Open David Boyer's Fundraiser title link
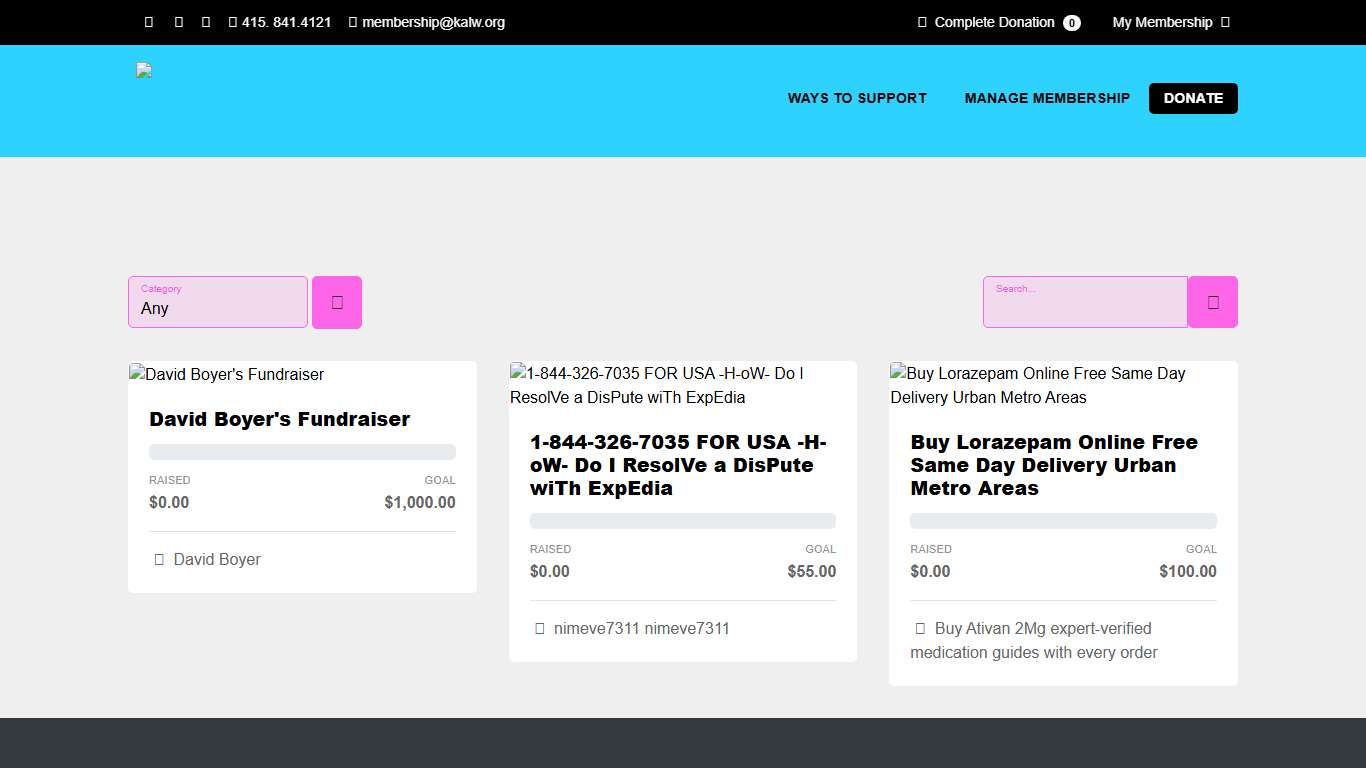The height and width of the screenshot is (768, 1366). (x=280, y=419)
